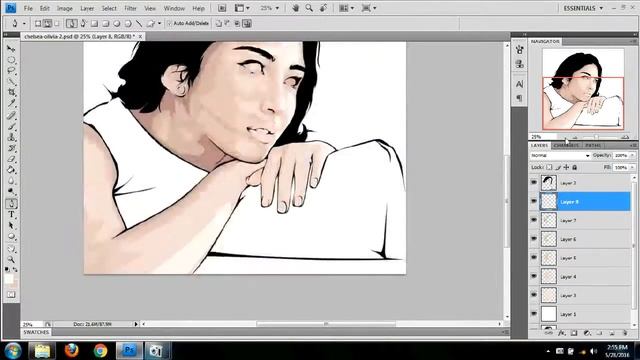Select the Path Selection arrow tool

(11, 225)
